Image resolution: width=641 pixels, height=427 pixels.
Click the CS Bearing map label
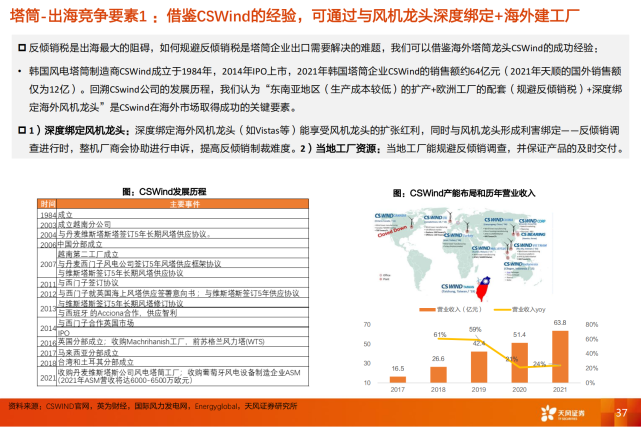pyautogui.click(x=533, y=235)
